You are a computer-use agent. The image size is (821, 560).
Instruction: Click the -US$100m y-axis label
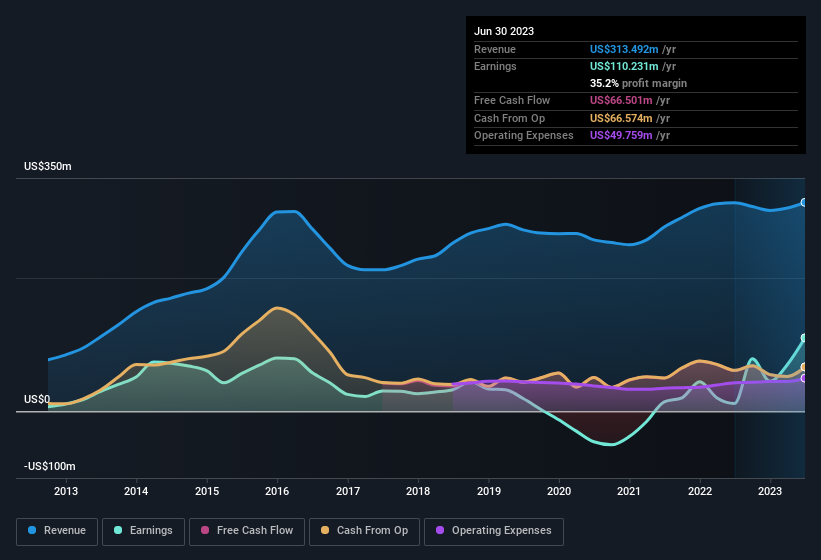50,466
